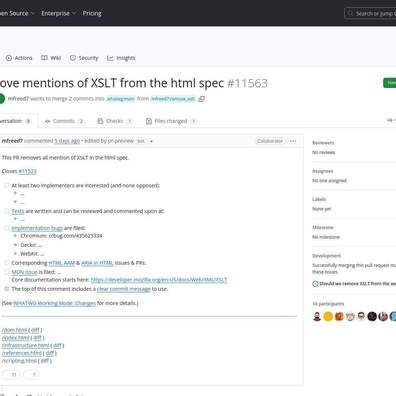Open the /infrastructure.html preview link
Viewport: 396px width, 396px height.
coord(25,346)
